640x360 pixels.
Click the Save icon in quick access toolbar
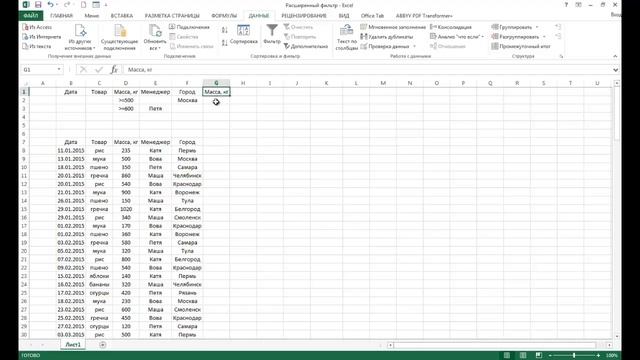38,5
